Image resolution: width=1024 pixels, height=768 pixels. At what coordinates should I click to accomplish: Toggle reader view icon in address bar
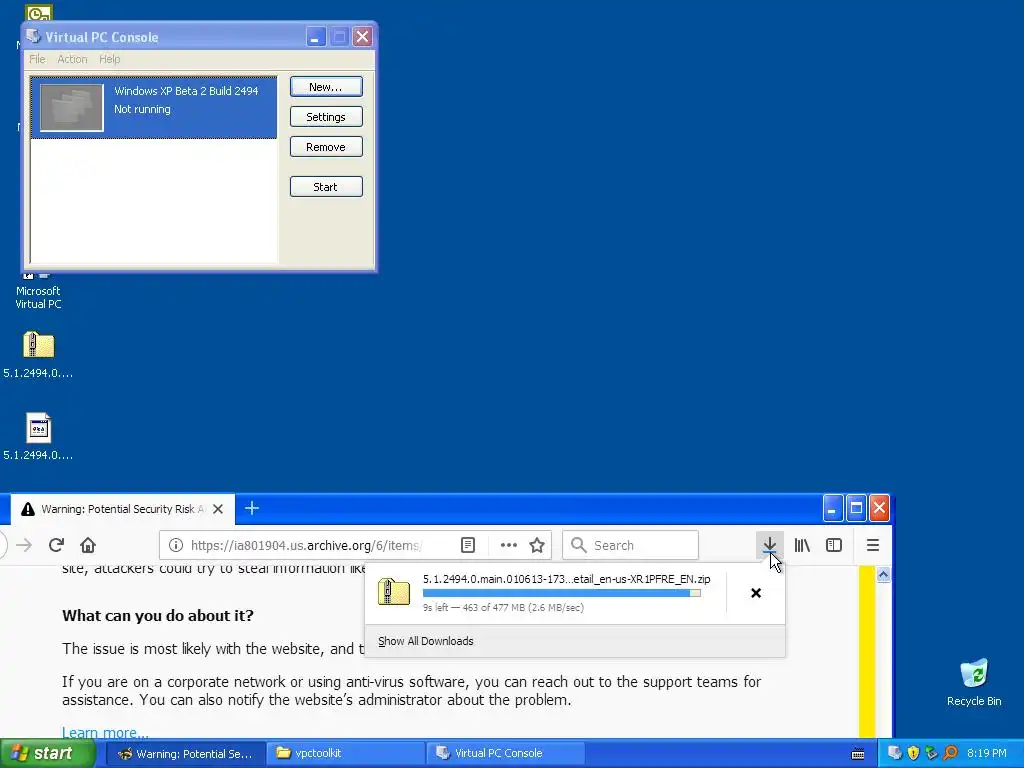click(468, 545)
